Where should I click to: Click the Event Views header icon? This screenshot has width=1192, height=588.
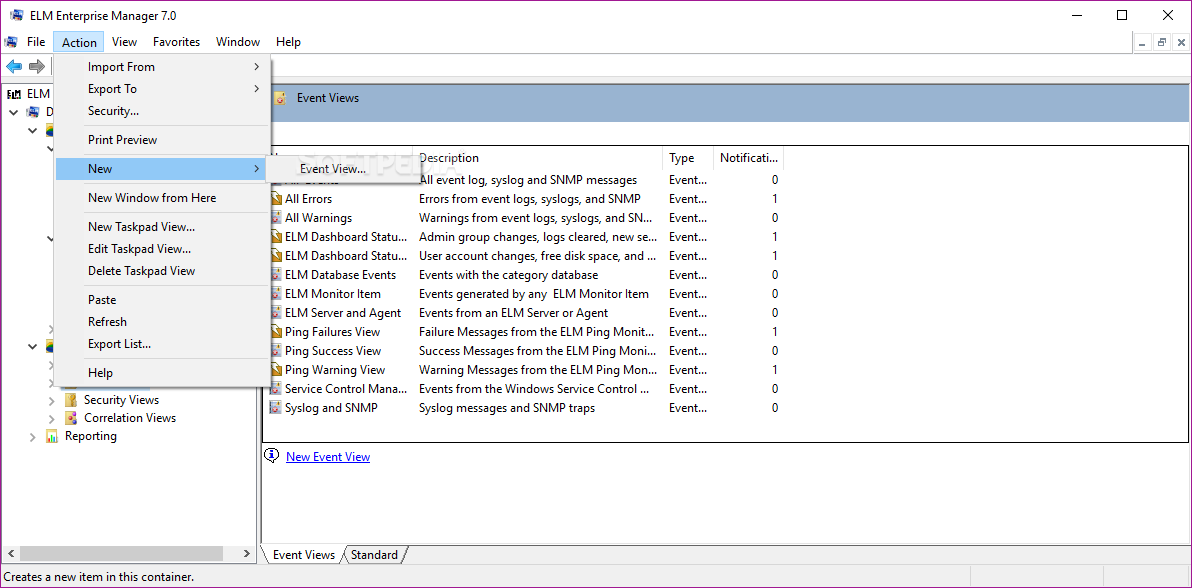pyautogui.click(x=281, y=97)
